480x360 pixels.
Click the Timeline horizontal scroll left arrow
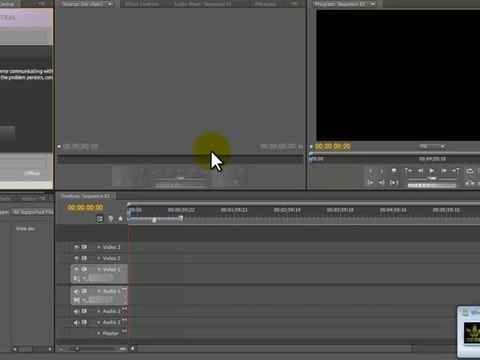(x=133, y=349)
